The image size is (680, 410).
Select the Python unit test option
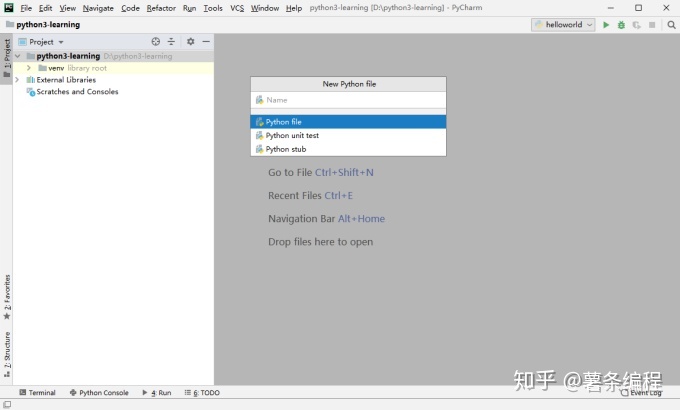point(348,135)
